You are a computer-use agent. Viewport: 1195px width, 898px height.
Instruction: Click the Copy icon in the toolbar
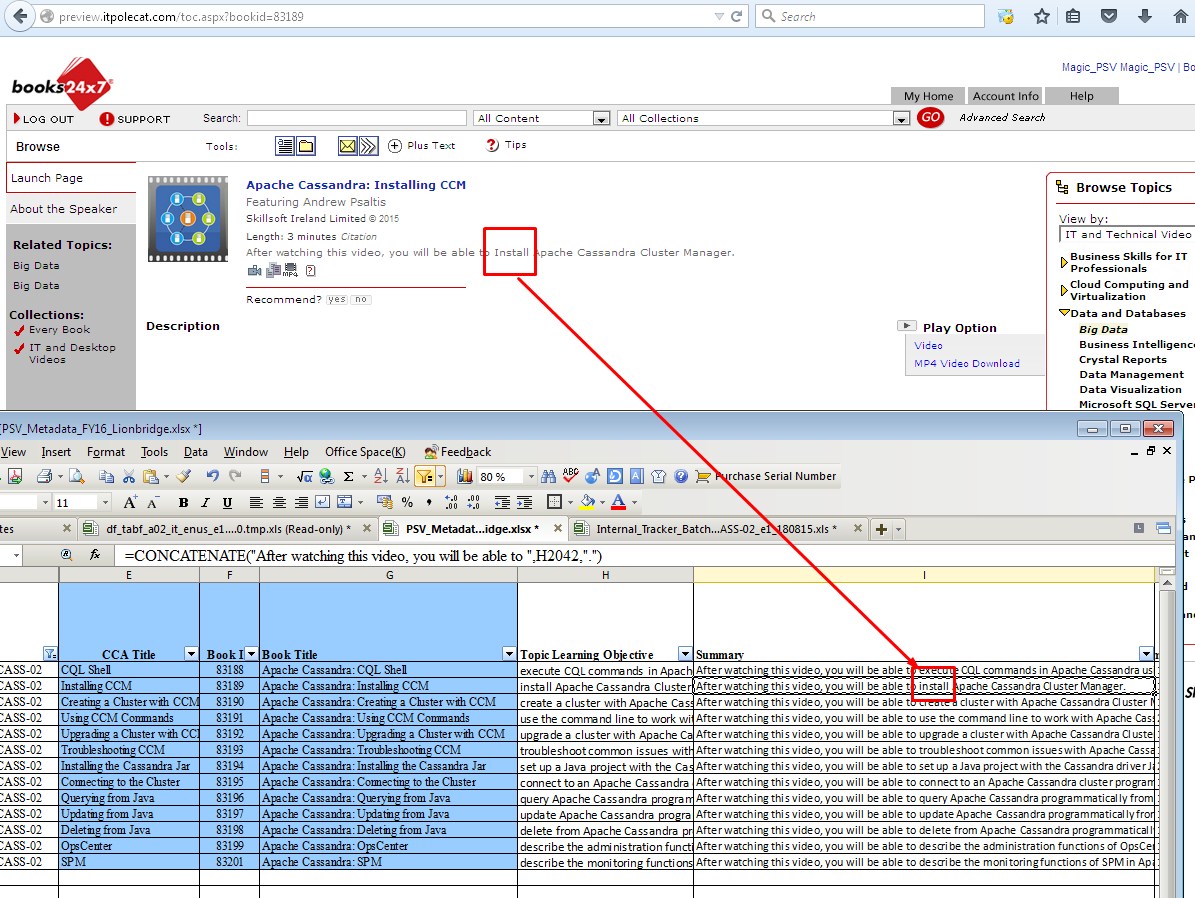[107, 476]
